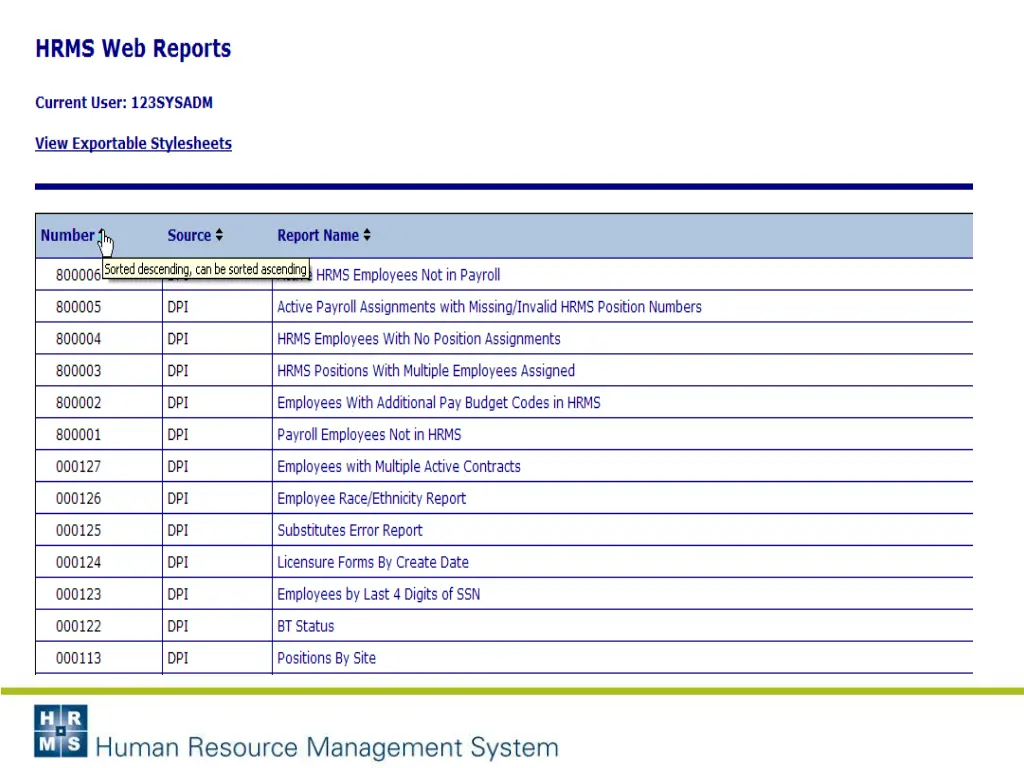This screenshot has height=768, width=1024.
Task: Click the HRMS logo icon in footer
Action: tap(61, 731)
